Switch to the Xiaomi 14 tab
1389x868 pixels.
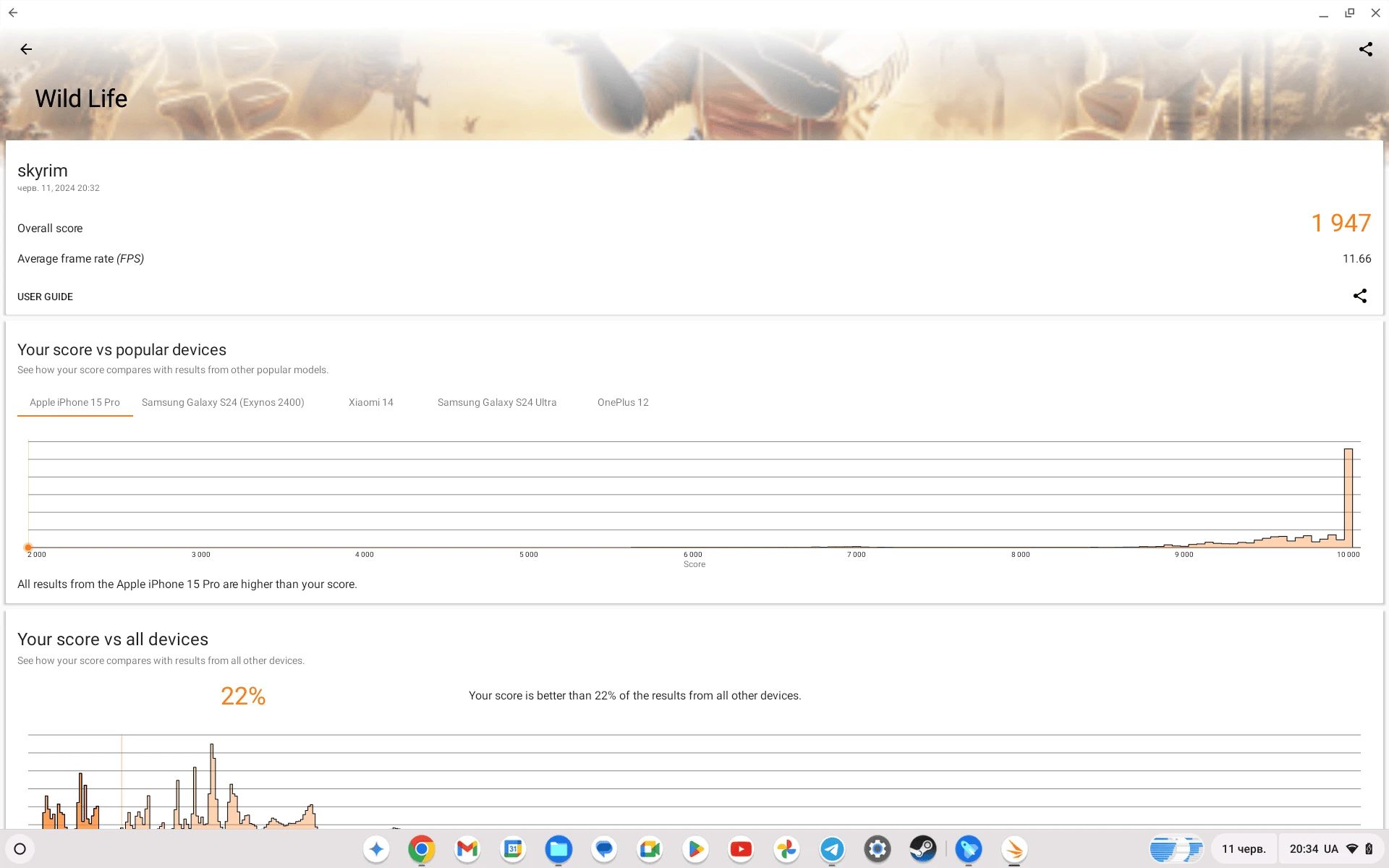click(371, 402)
